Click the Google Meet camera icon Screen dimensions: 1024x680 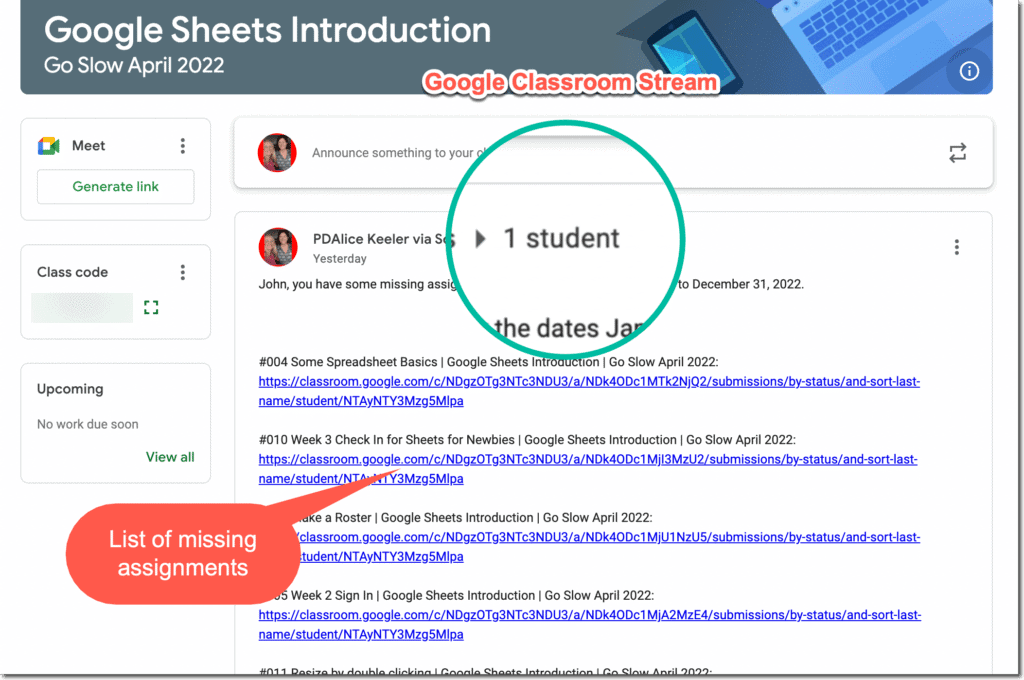coord(49,146)
